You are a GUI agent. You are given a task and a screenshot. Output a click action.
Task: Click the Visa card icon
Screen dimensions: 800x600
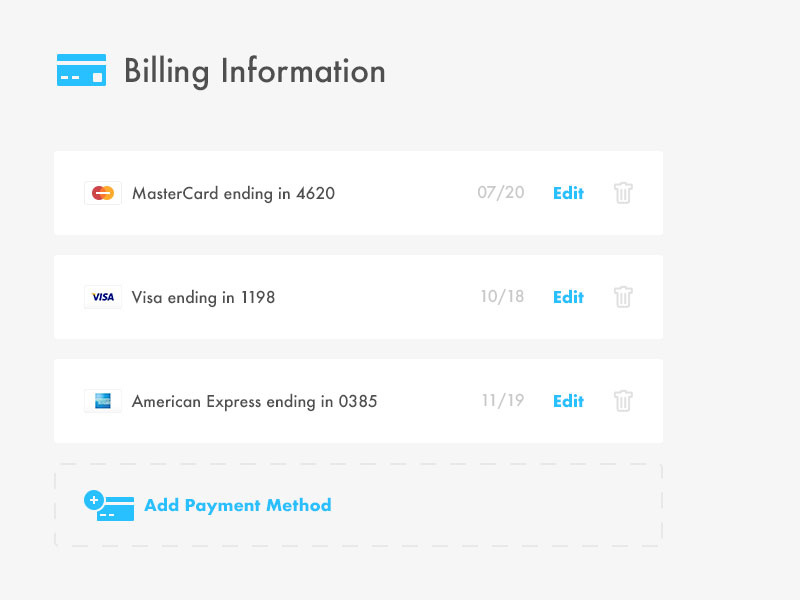103,297
